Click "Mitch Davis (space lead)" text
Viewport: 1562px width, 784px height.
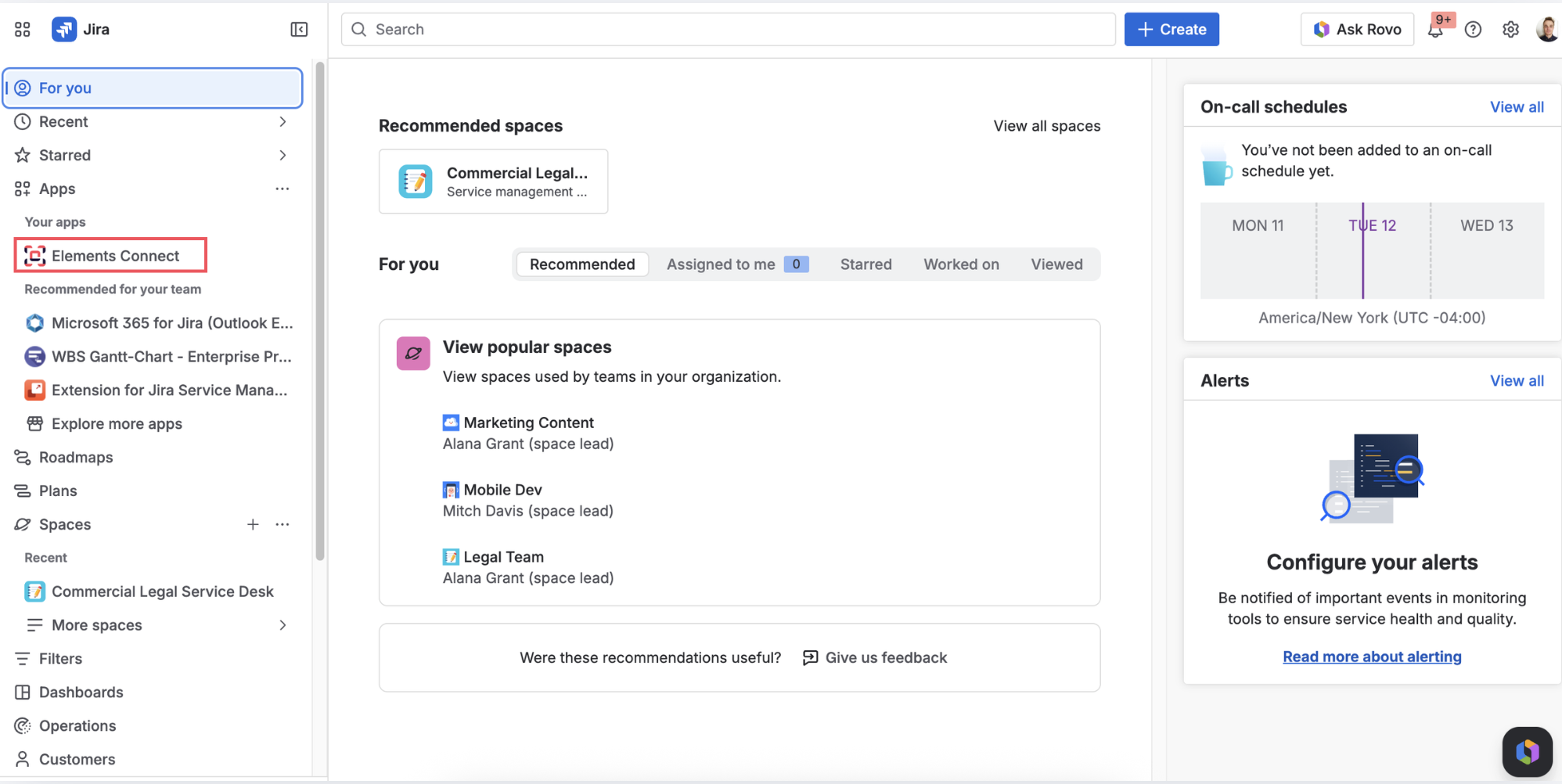[x=528, y=511]
